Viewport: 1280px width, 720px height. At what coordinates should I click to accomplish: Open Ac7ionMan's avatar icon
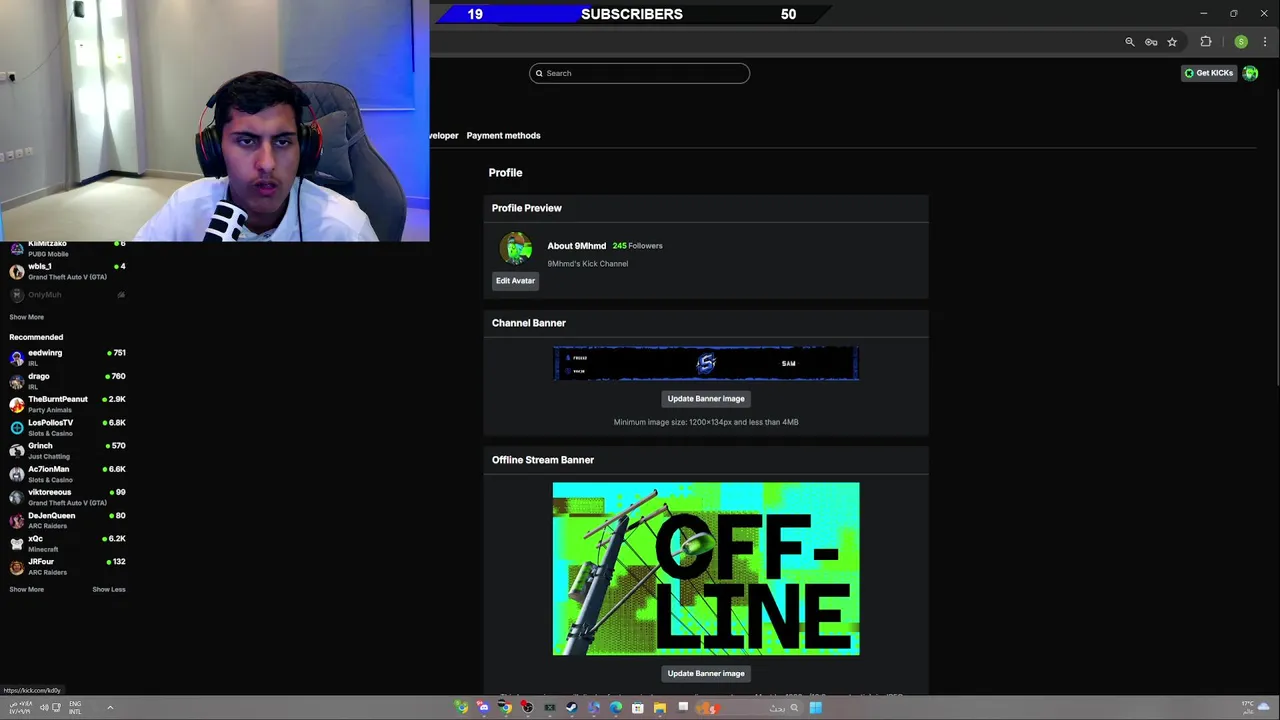(17, 474)
